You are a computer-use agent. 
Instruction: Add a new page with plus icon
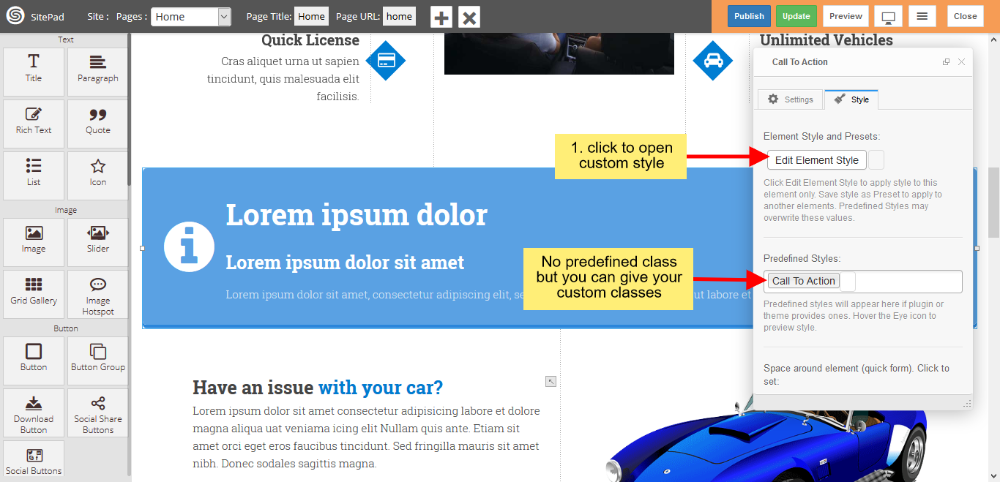441,17
